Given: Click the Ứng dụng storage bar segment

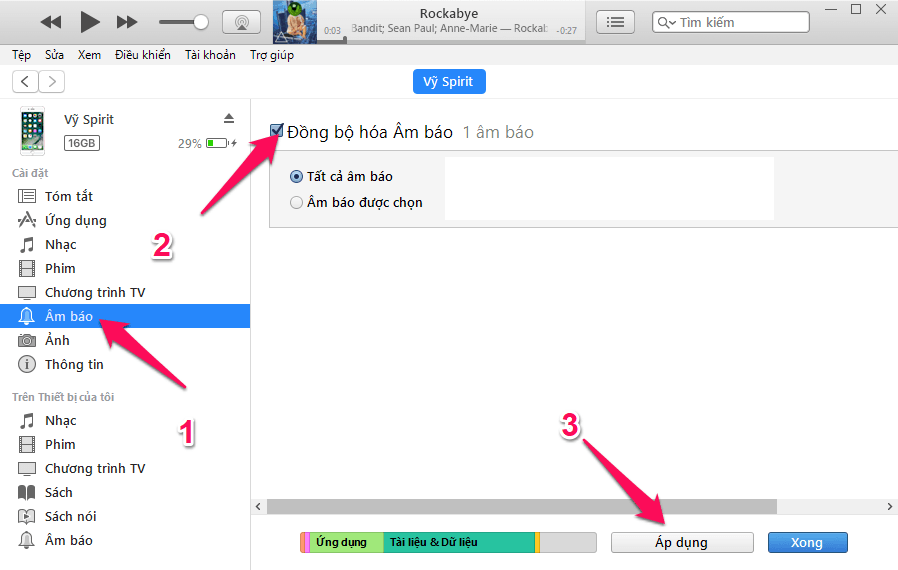Looking at the screenshot, I should pos(346,542).
